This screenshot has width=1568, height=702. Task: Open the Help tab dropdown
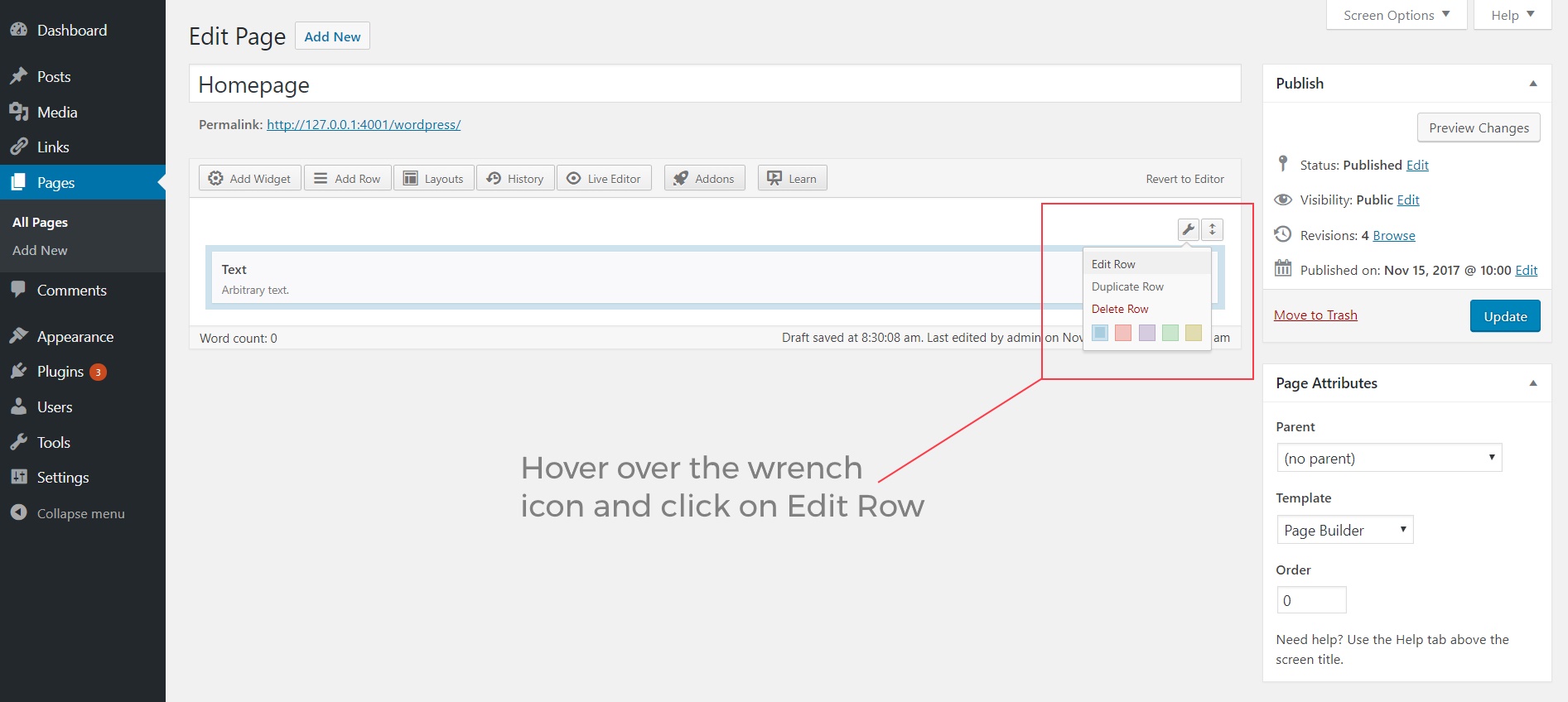click(x=1513, y=15)
